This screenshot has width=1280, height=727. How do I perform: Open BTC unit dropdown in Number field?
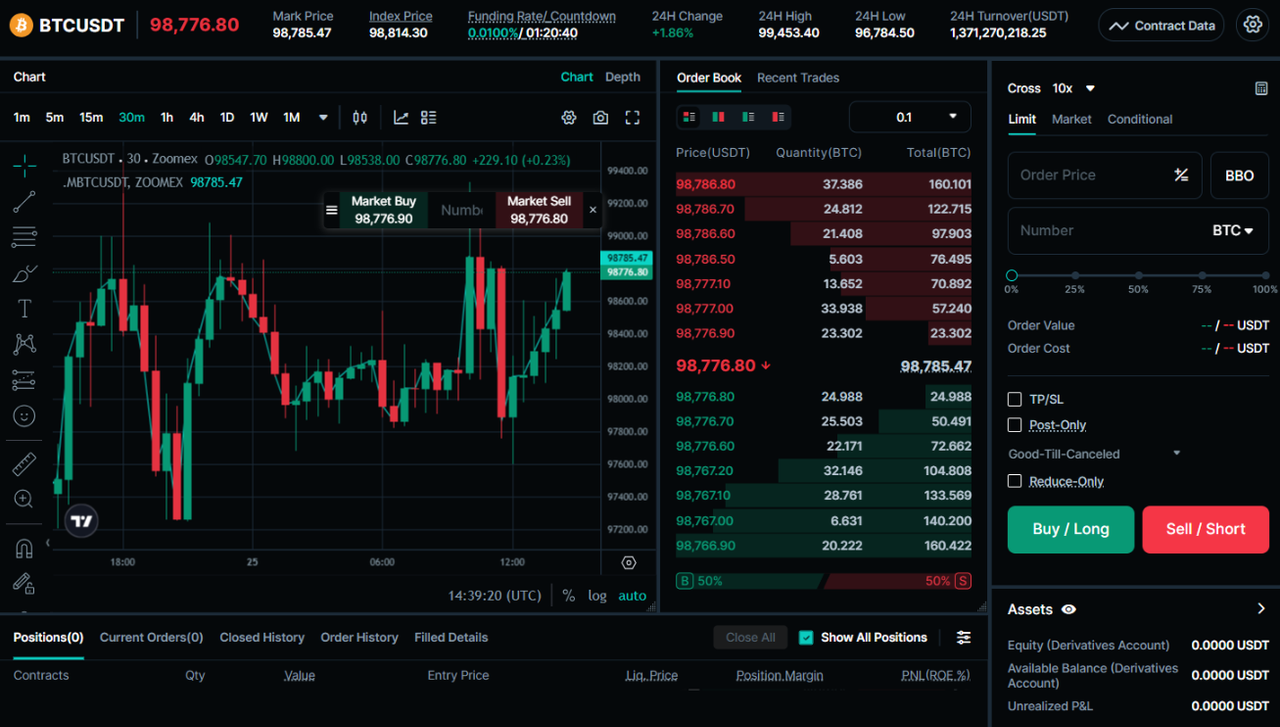[1233, 230]
